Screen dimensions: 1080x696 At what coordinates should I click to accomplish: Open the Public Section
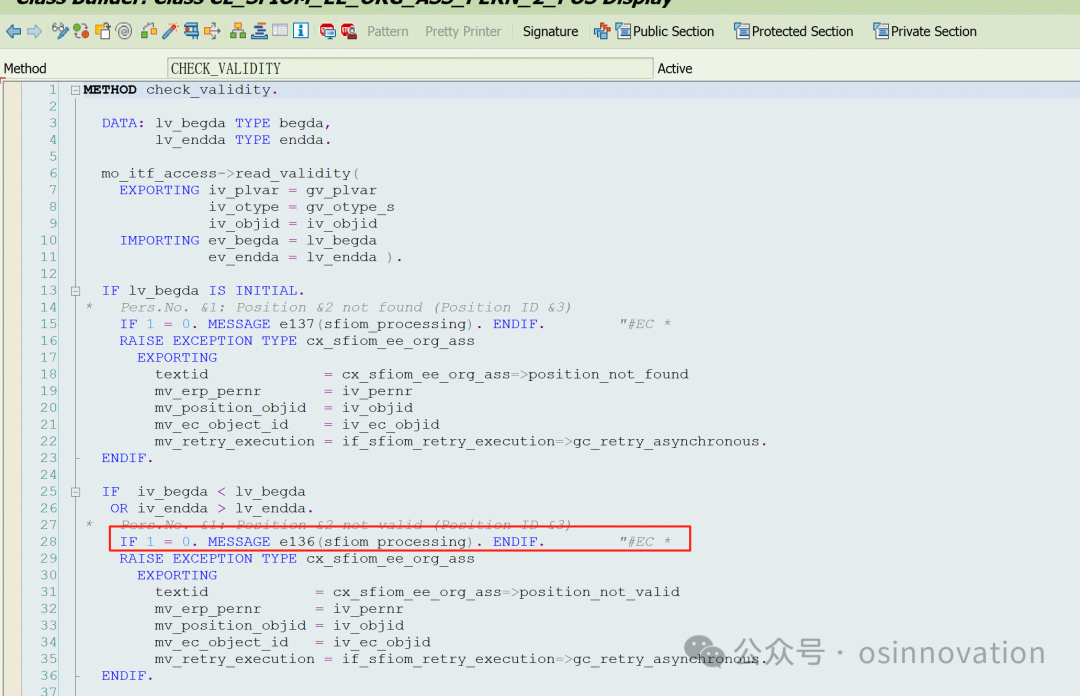pos(665,32)
